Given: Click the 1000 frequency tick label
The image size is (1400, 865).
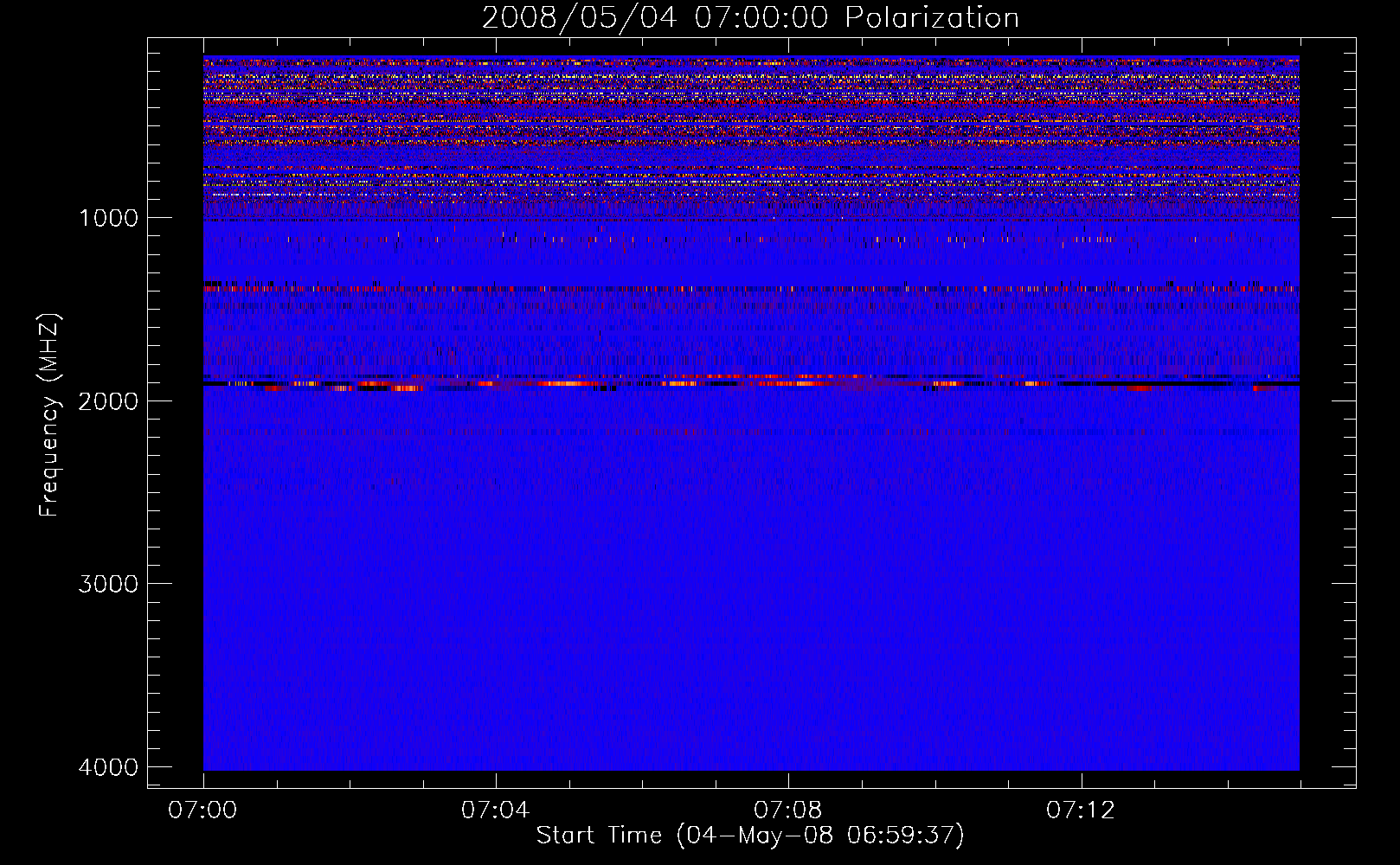Looking at the screenshot, I should [108, 217].
